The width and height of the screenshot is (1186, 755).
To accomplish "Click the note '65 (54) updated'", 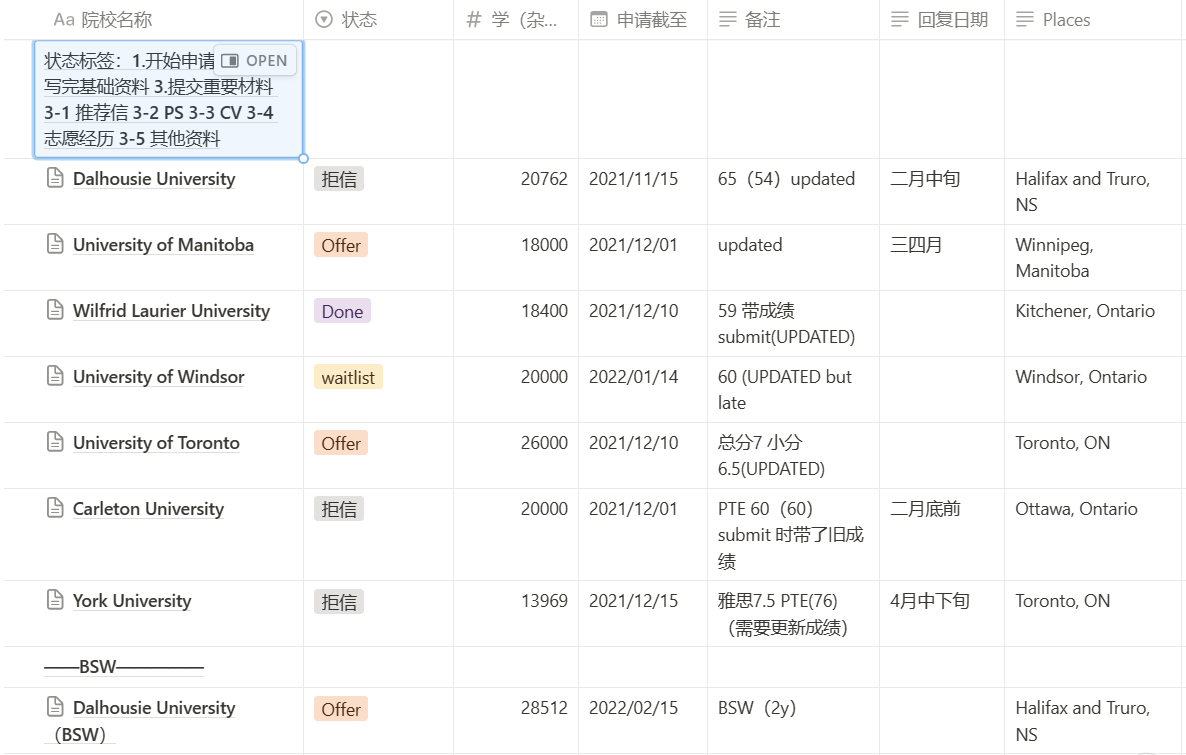I will tap(787, 179).
